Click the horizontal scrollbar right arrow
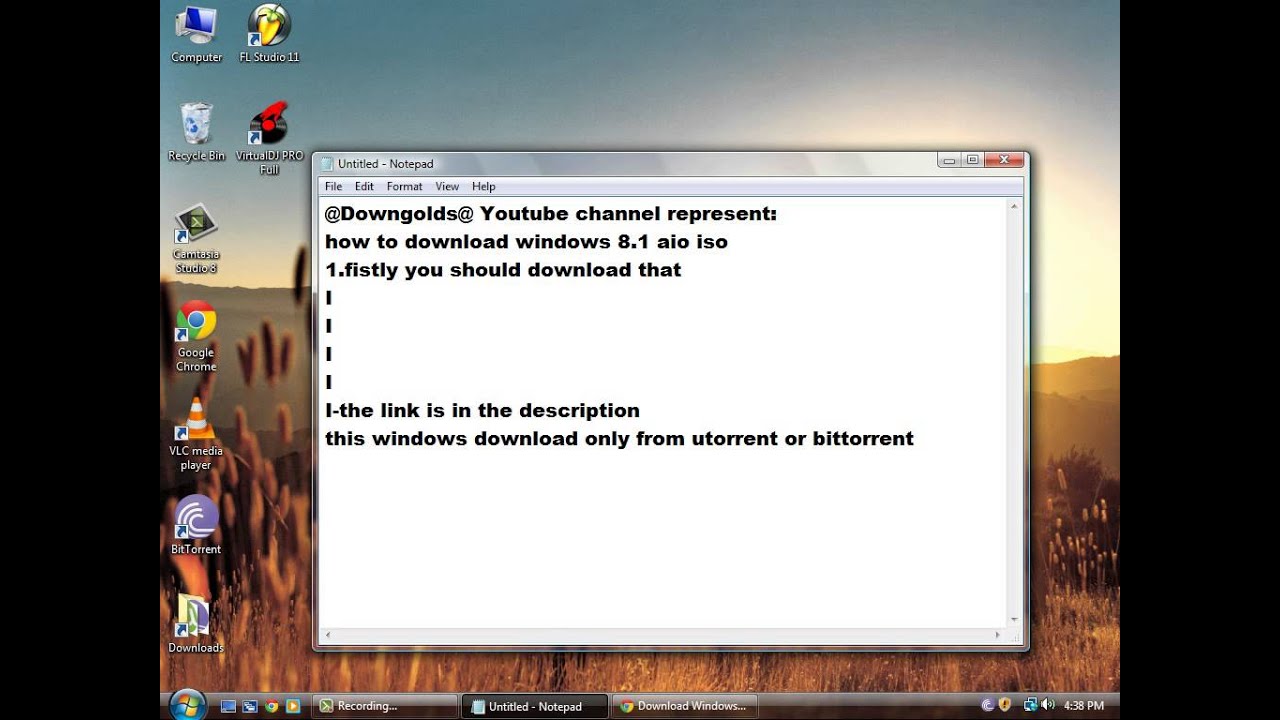 (997, 635)
